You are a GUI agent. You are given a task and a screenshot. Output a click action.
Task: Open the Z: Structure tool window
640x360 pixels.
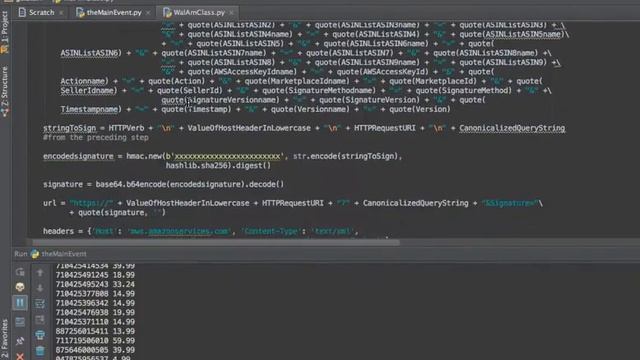[x=4, y=92]
